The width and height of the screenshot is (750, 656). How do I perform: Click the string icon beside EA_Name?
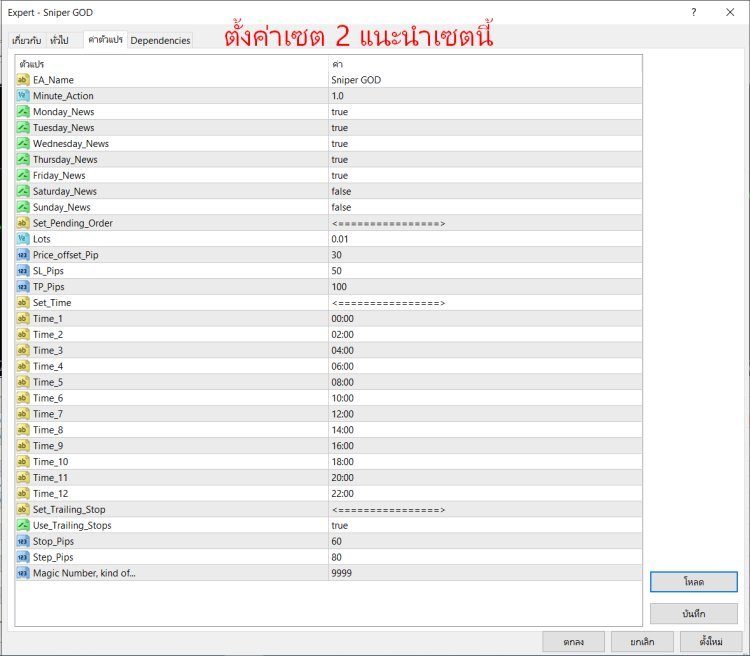[x=23, y=80]
